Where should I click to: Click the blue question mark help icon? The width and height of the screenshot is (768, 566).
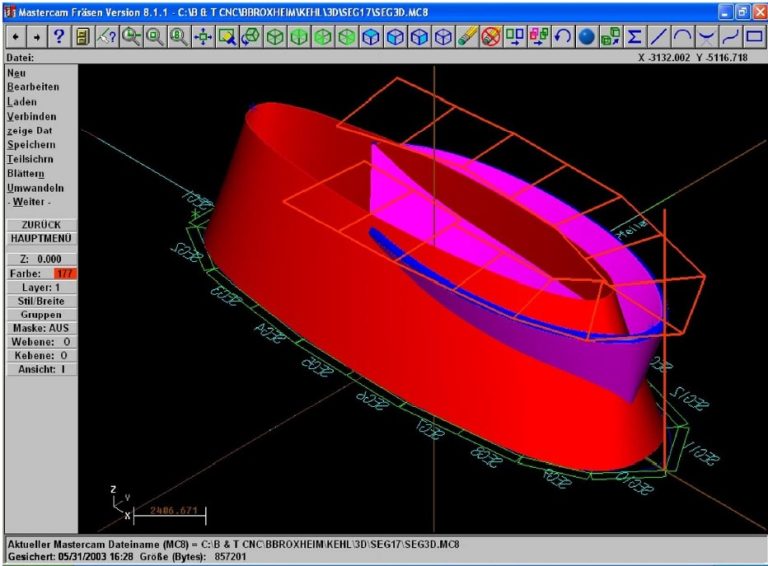[60, 36]
